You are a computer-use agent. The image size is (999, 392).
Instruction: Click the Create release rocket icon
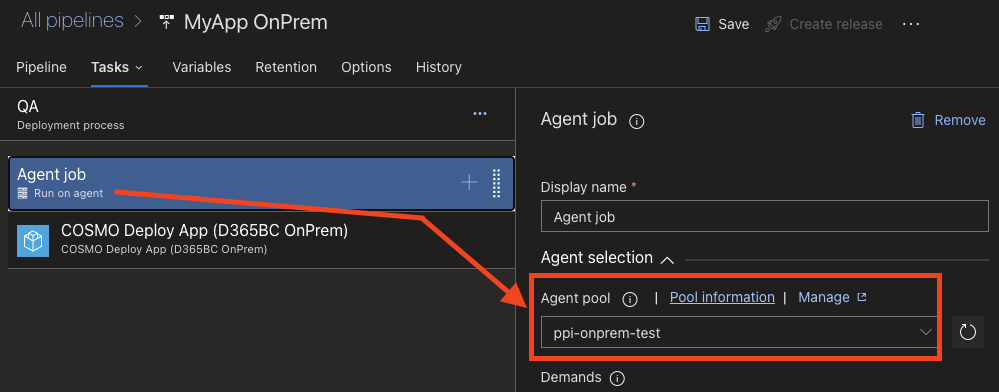773,24
